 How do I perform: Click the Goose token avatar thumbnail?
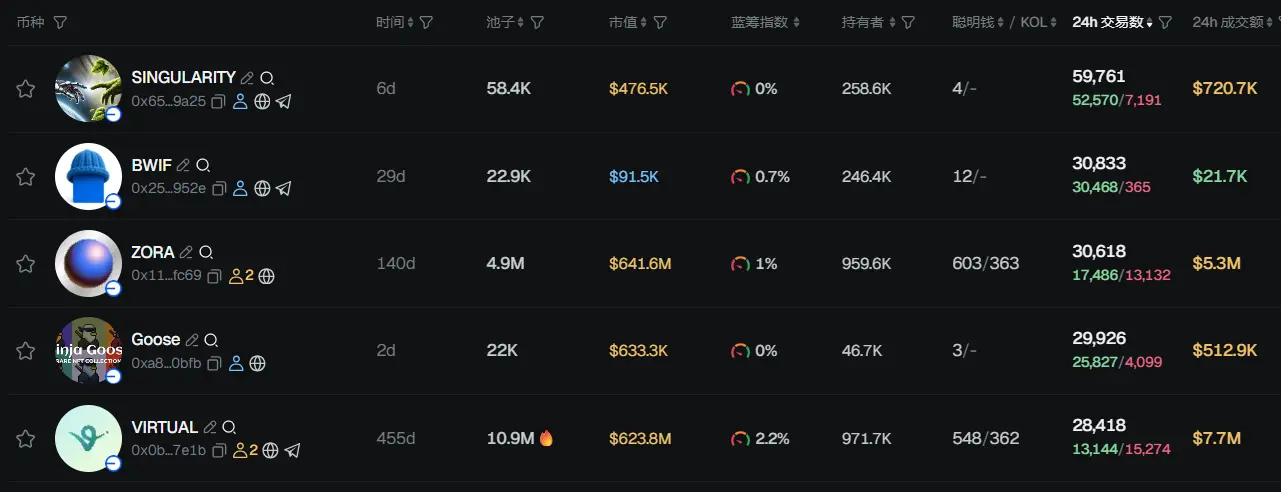point(88,351)
